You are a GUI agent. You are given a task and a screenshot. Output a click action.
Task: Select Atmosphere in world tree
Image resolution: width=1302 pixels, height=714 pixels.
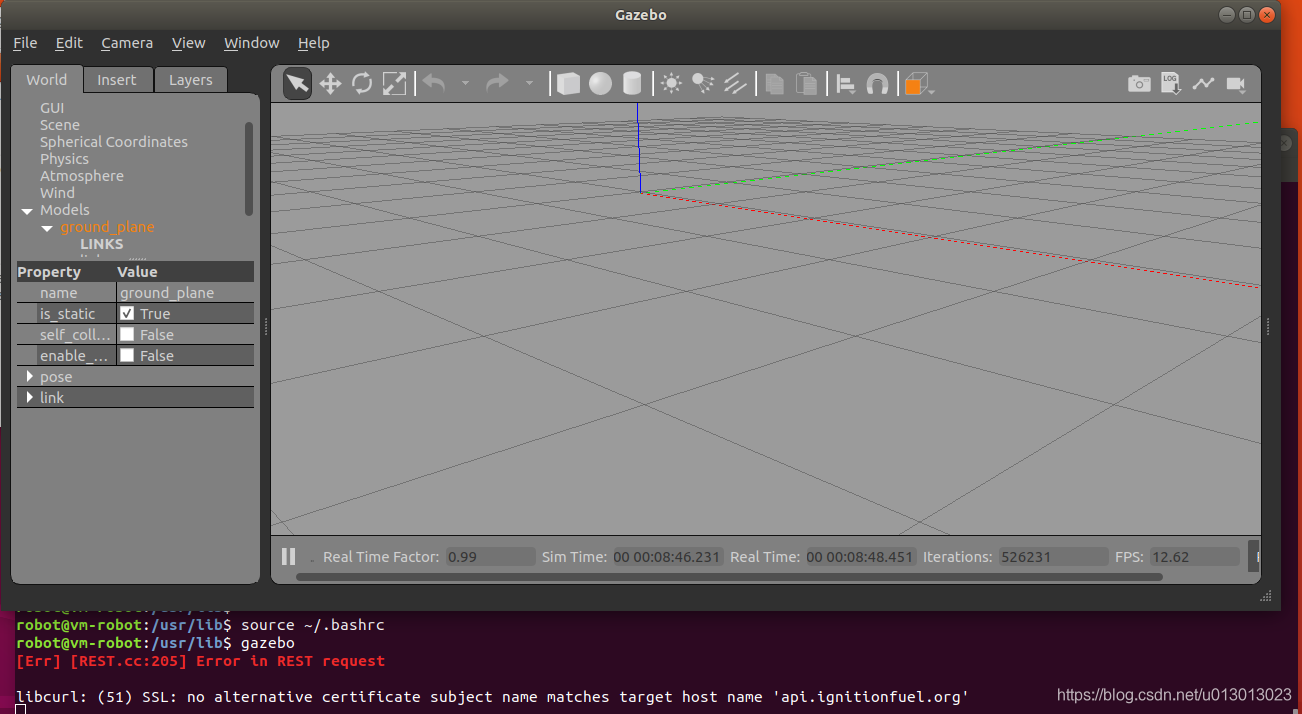click(x=82, y=176)
